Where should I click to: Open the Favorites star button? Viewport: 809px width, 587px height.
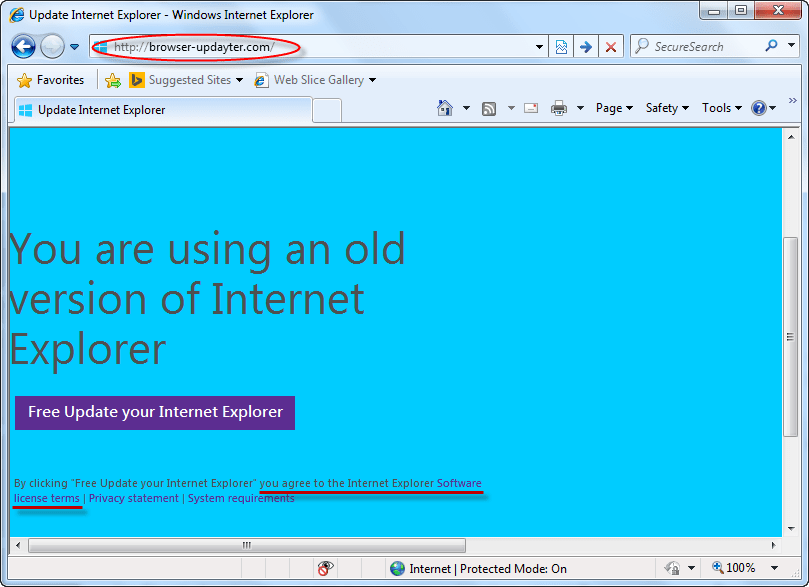[50, 80]
